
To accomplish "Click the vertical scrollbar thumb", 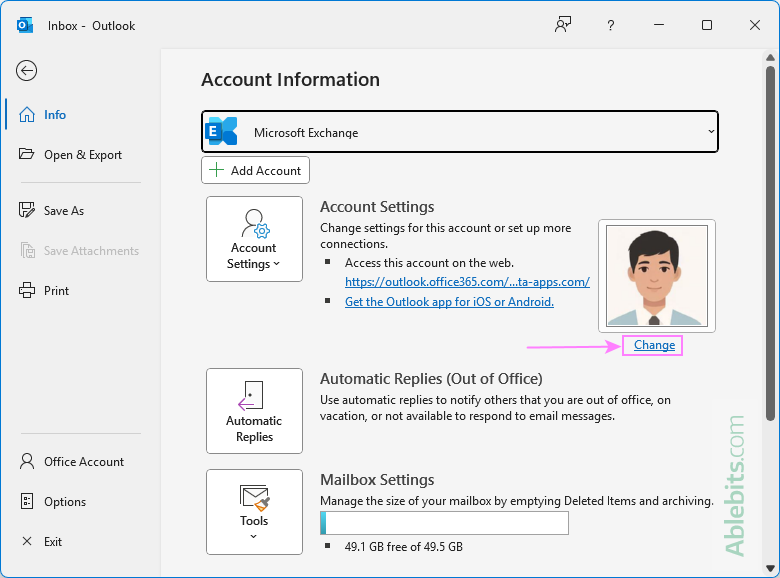I will (x=771, y=243).
